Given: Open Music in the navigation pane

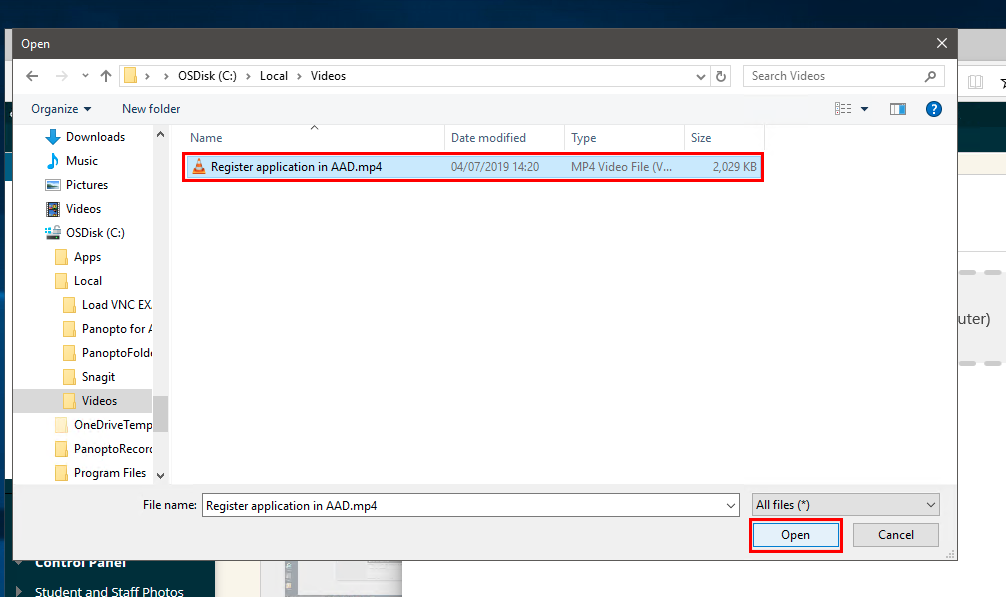Looking at the screenshot, I should coord(81,161).
